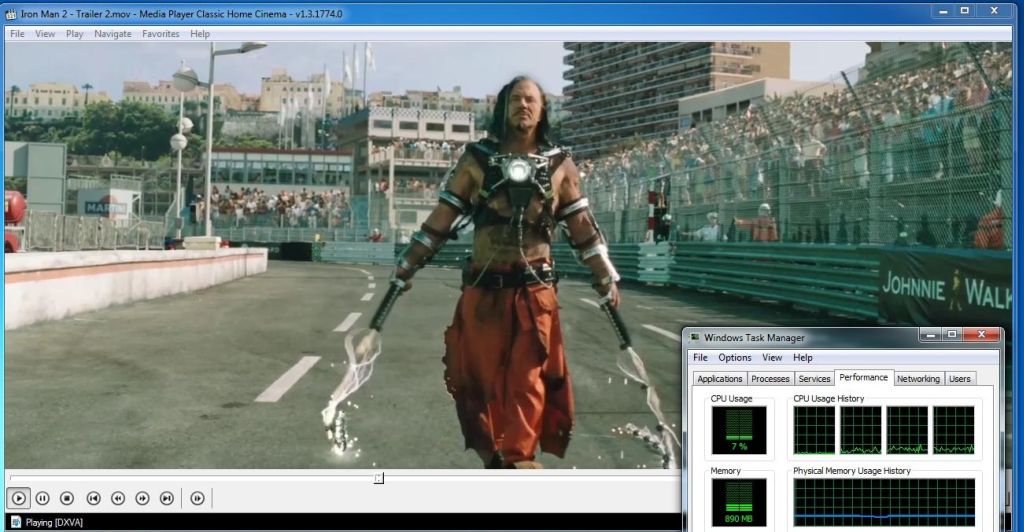
Task: Switch to the Applications tab
Action: pyautogui.click(x=720, y=379)
